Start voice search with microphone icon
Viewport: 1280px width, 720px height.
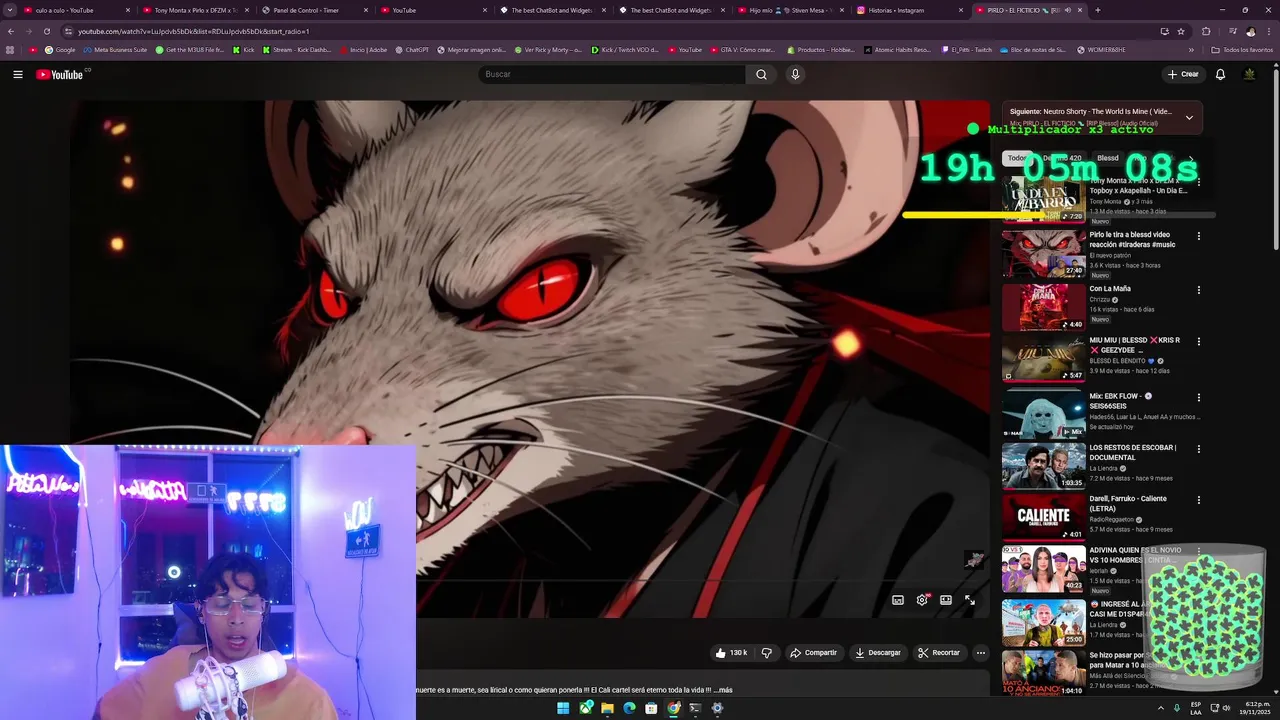tap(795, 74)
